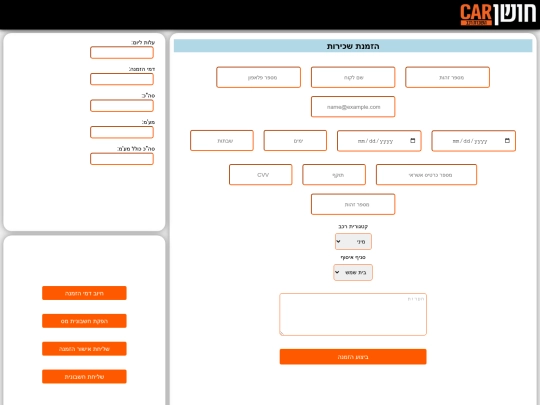Click the חיוב דמי הזמנה button

click(84, 293)
